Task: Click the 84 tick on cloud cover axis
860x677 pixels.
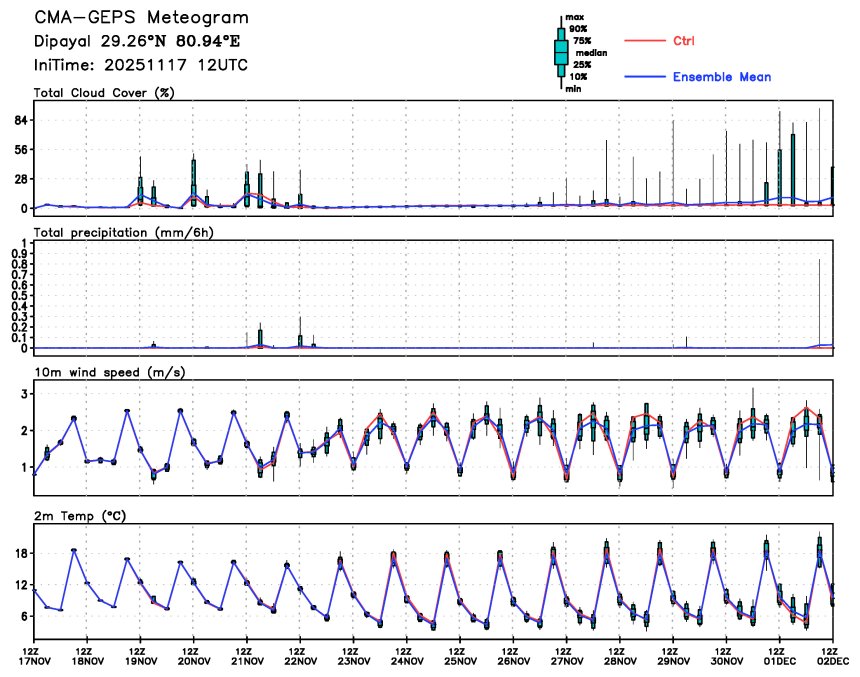Action: click(20, 120)
